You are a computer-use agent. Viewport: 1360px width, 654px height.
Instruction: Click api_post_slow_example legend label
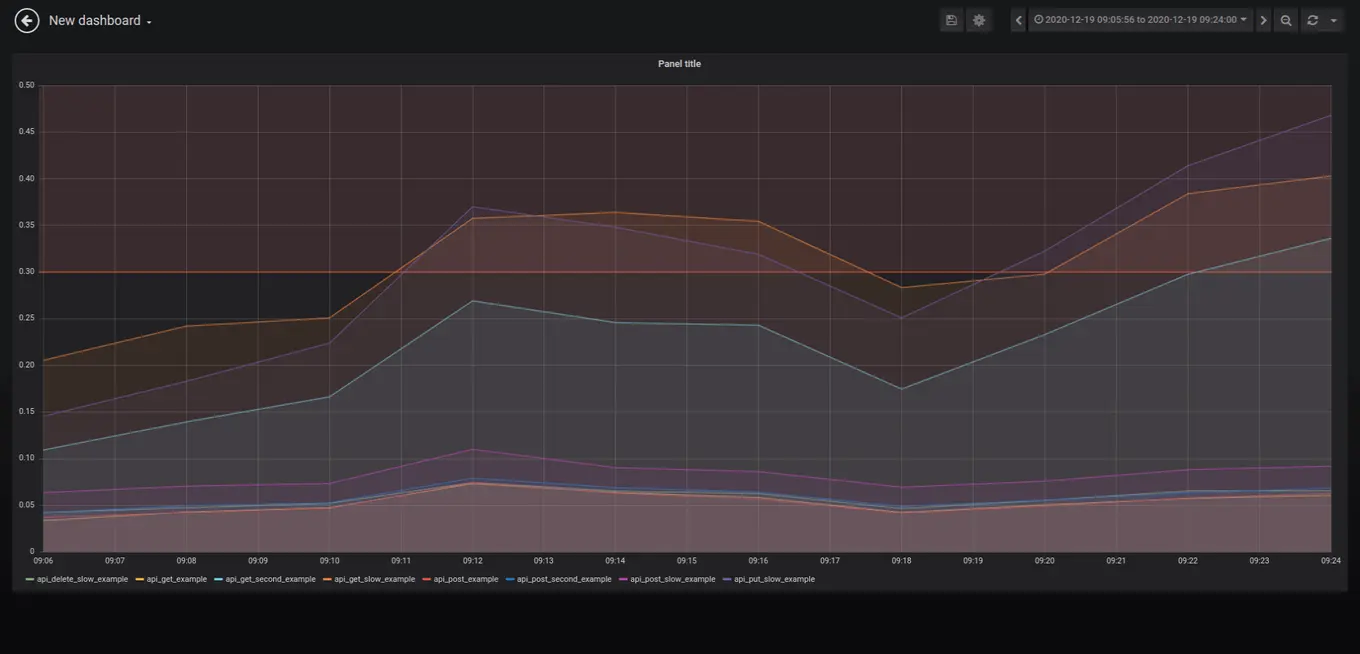673,579
